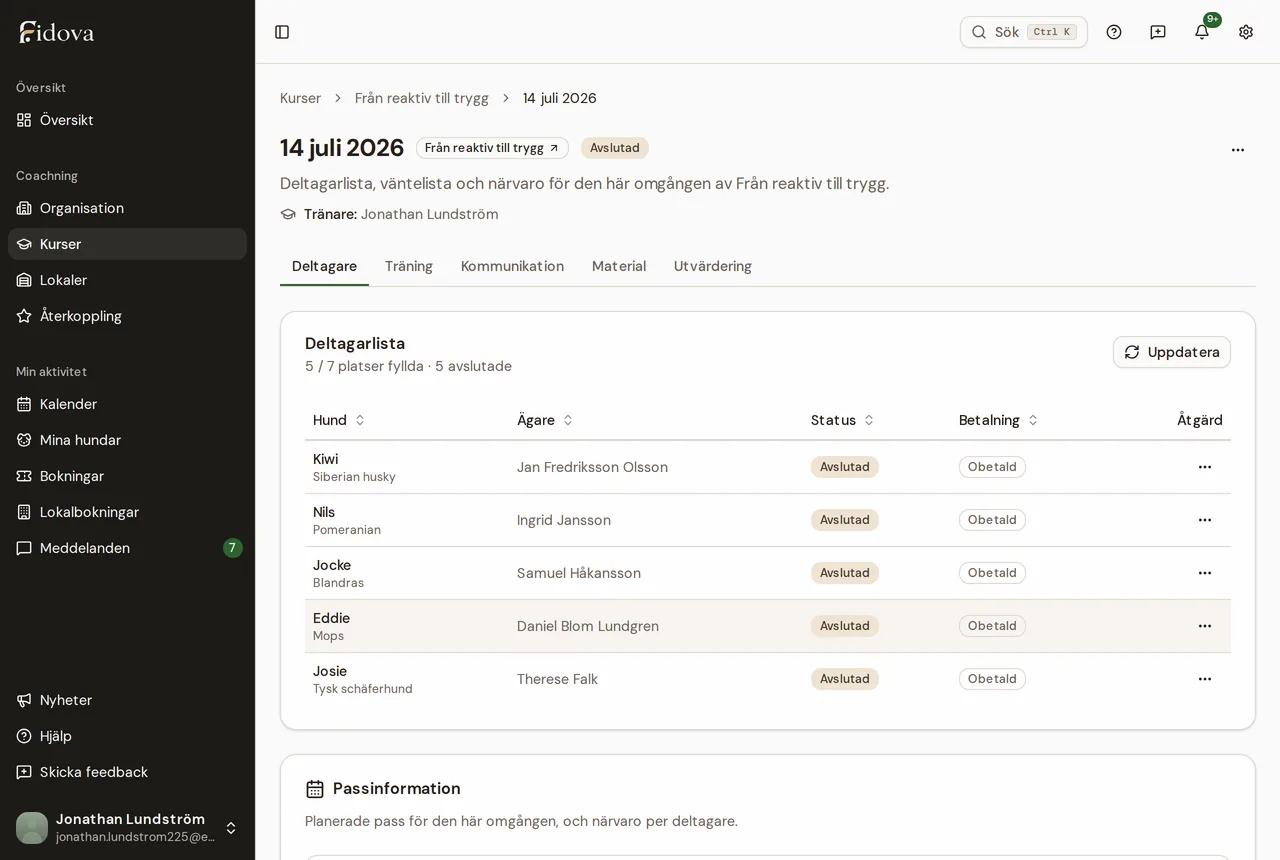Open actions menu for Kiwi
The image size is (1280, 860).
coord(1205,467)
